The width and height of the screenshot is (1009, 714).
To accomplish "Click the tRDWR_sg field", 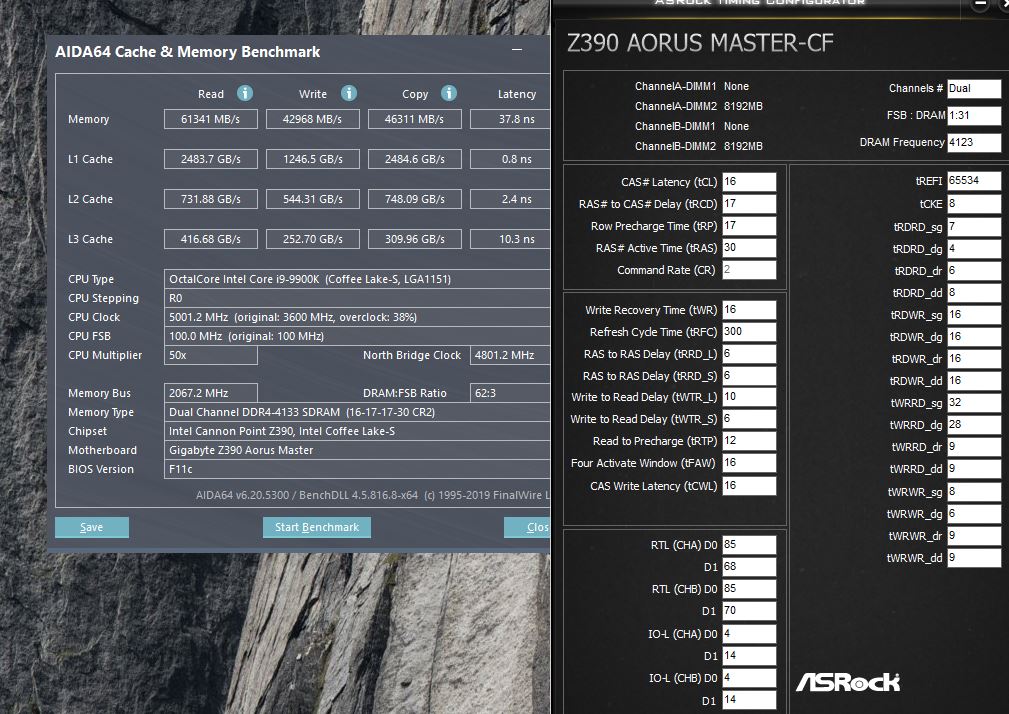I will click(974, 315).
